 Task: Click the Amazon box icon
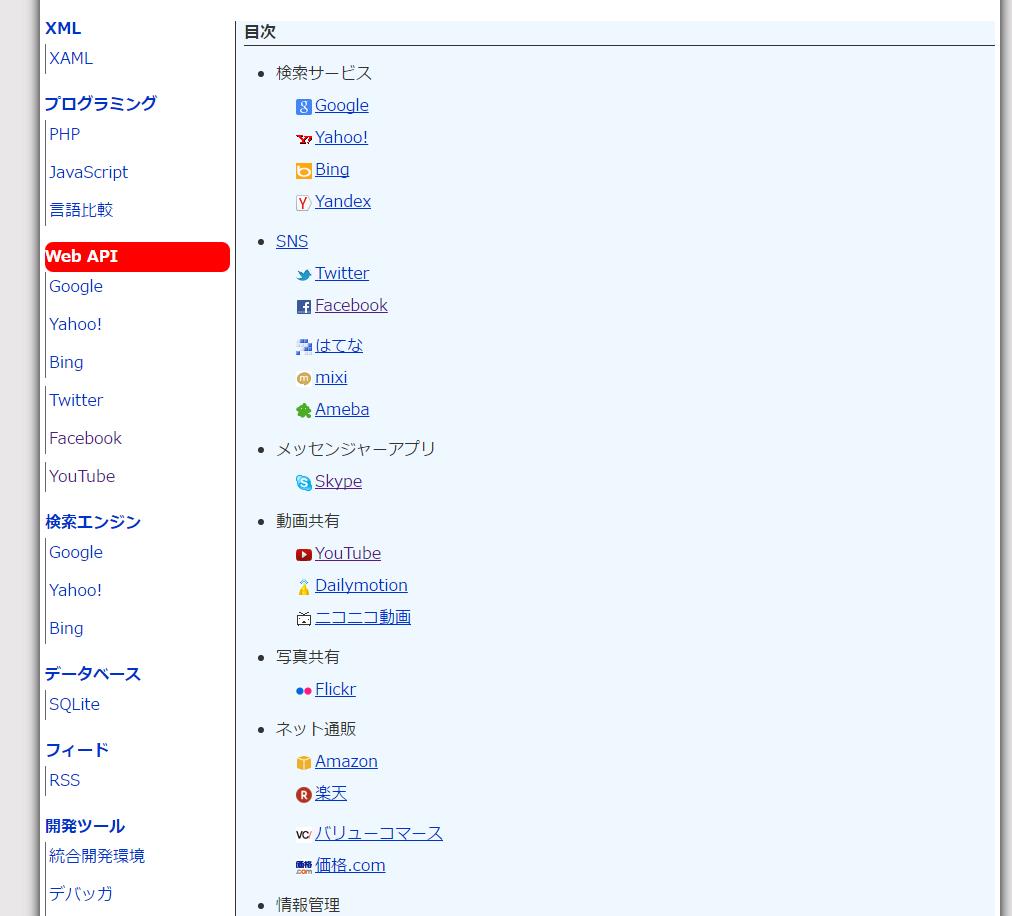(x=303, y=763)
